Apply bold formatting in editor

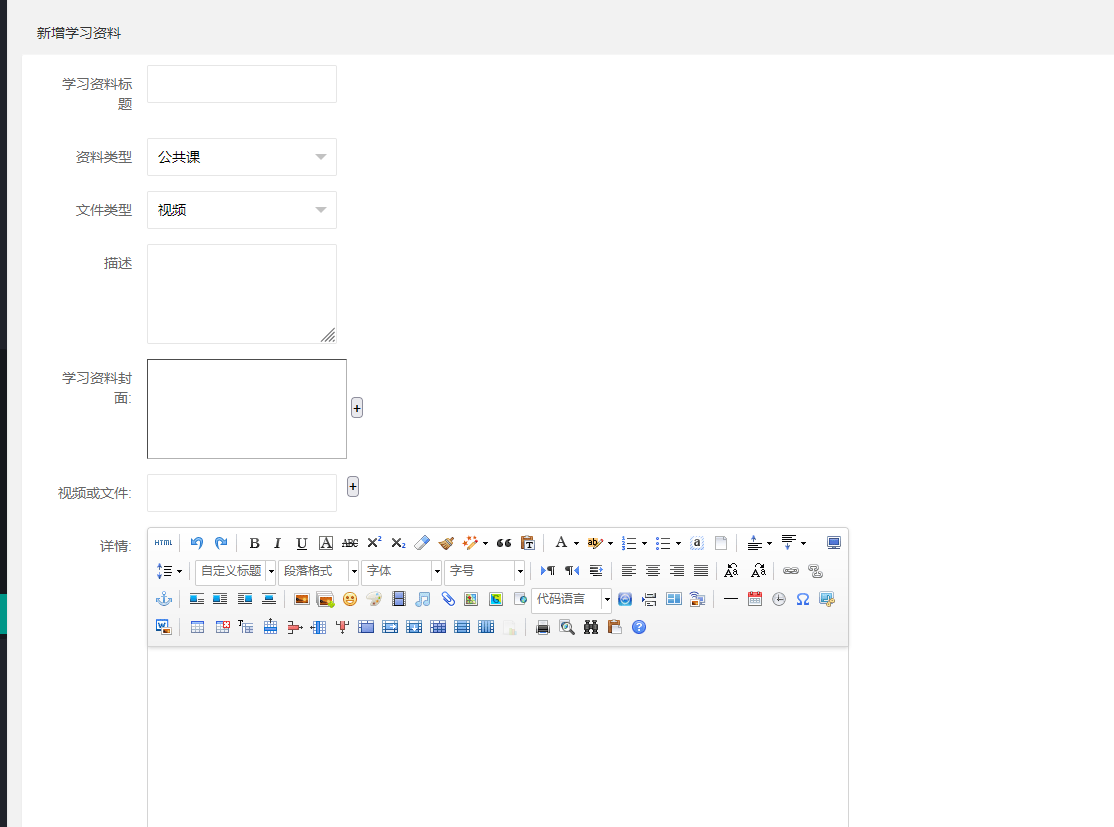click(x=254, y=543)
